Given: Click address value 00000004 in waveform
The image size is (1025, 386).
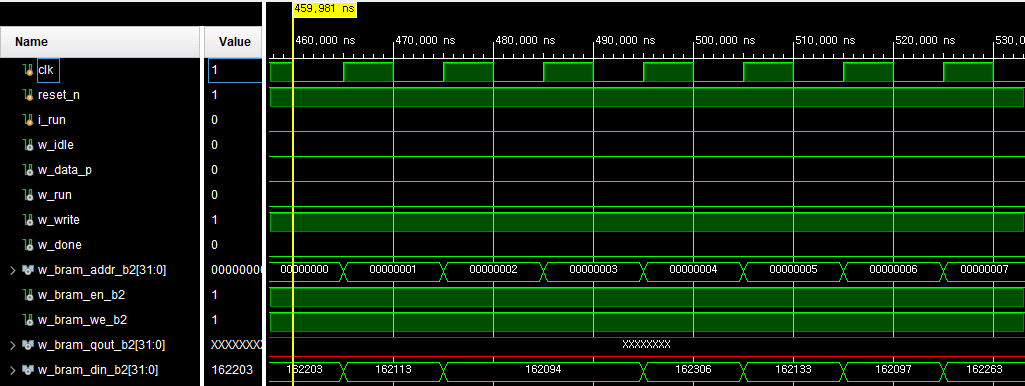Looking at the screenshot, I should point(693,270).
